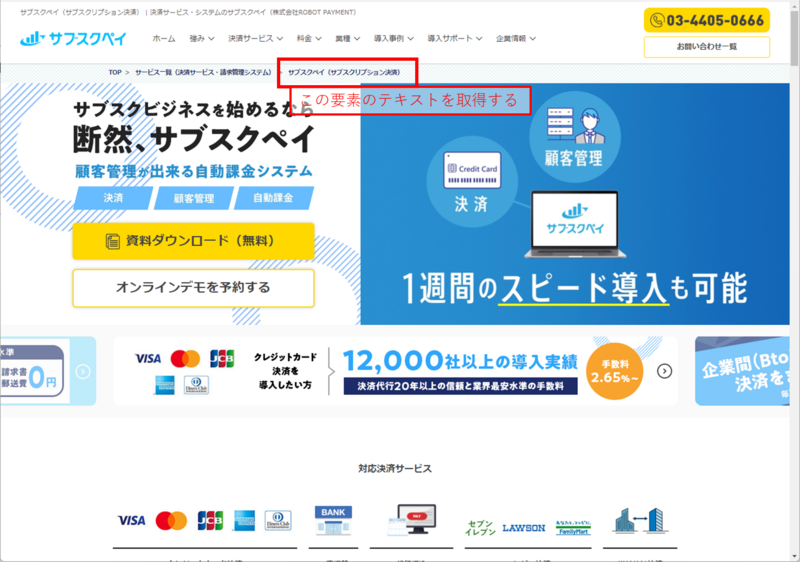800x562 pixels.
Task: Click the サブスクペイ logo in header
Action: (x=73, y=39)
